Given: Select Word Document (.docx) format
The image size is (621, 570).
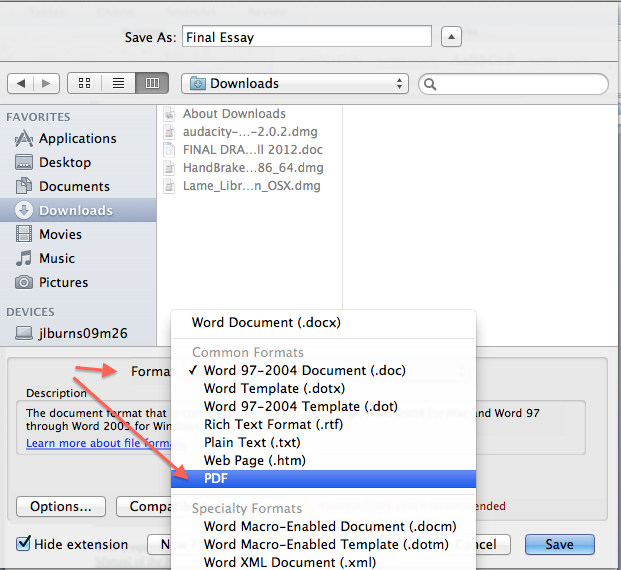Looking at the screenshot, I should (265, 322).
